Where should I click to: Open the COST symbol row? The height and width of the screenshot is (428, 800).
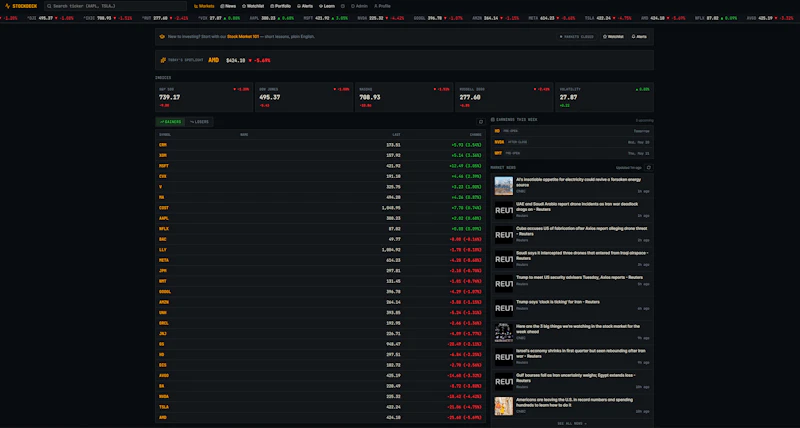320,208
